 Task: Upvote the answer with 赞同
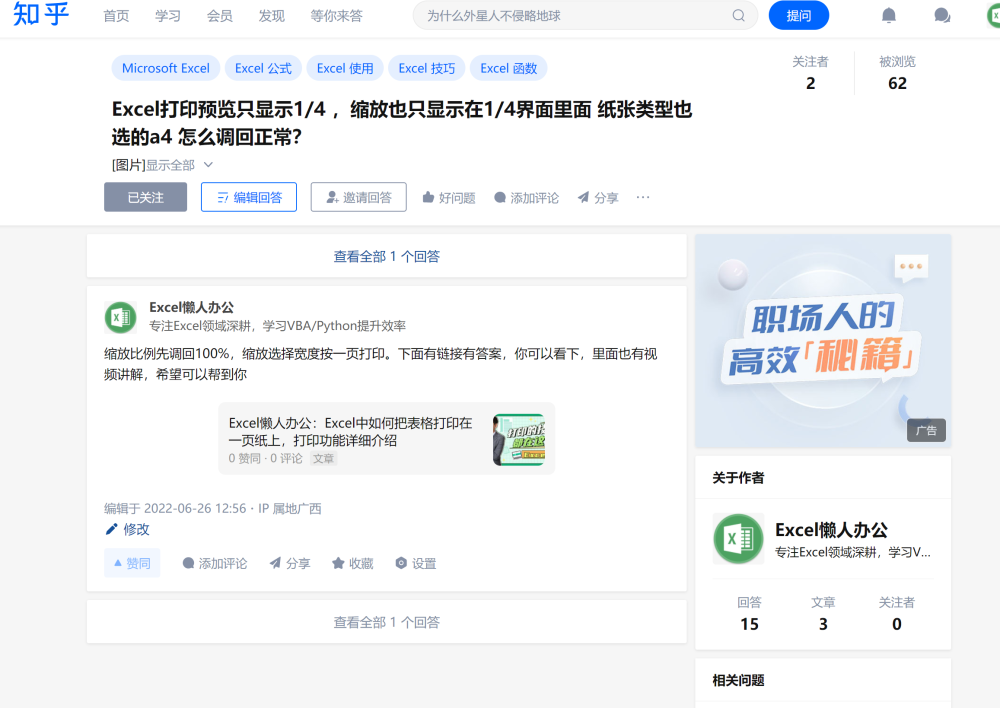pyautogui.click(x=132, y=563)
